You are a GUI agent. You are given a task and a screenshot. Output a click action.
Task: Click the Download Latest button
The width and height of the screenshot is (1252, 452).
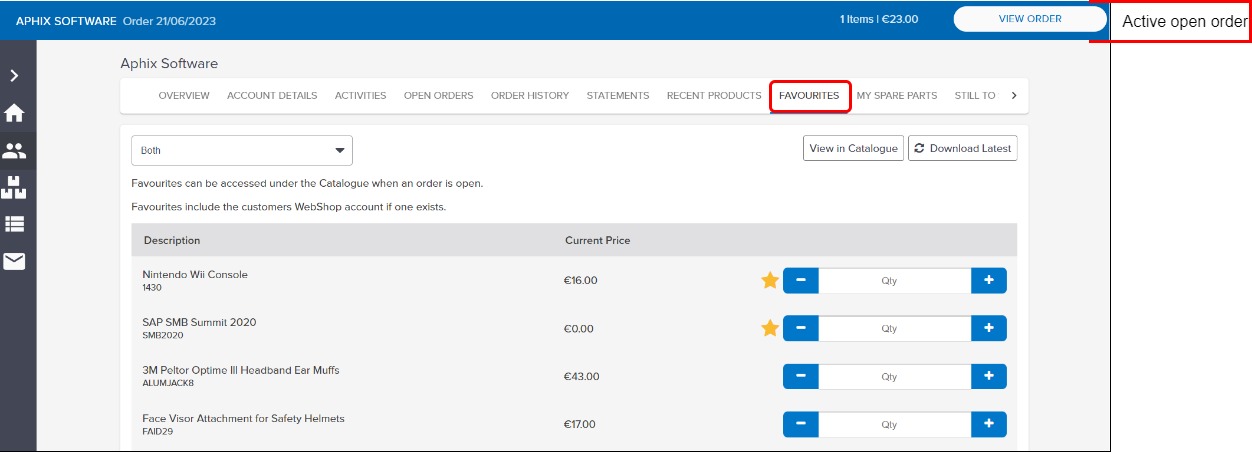(x=962, y=149)
